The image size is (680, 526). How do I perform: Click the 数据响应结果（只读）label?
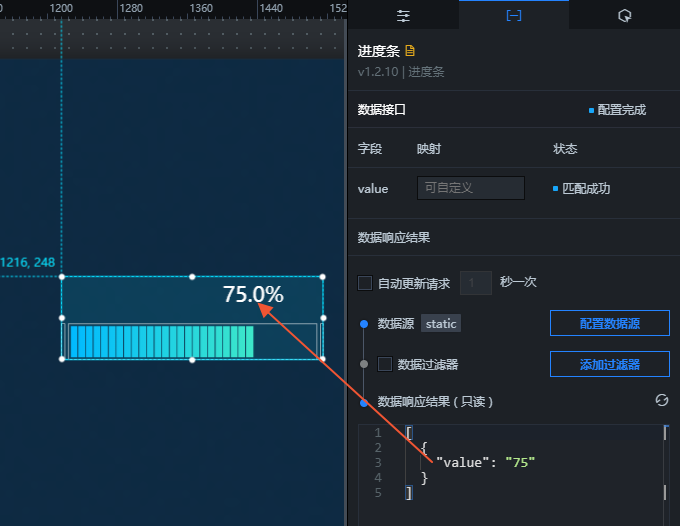[x=435, y=402]
